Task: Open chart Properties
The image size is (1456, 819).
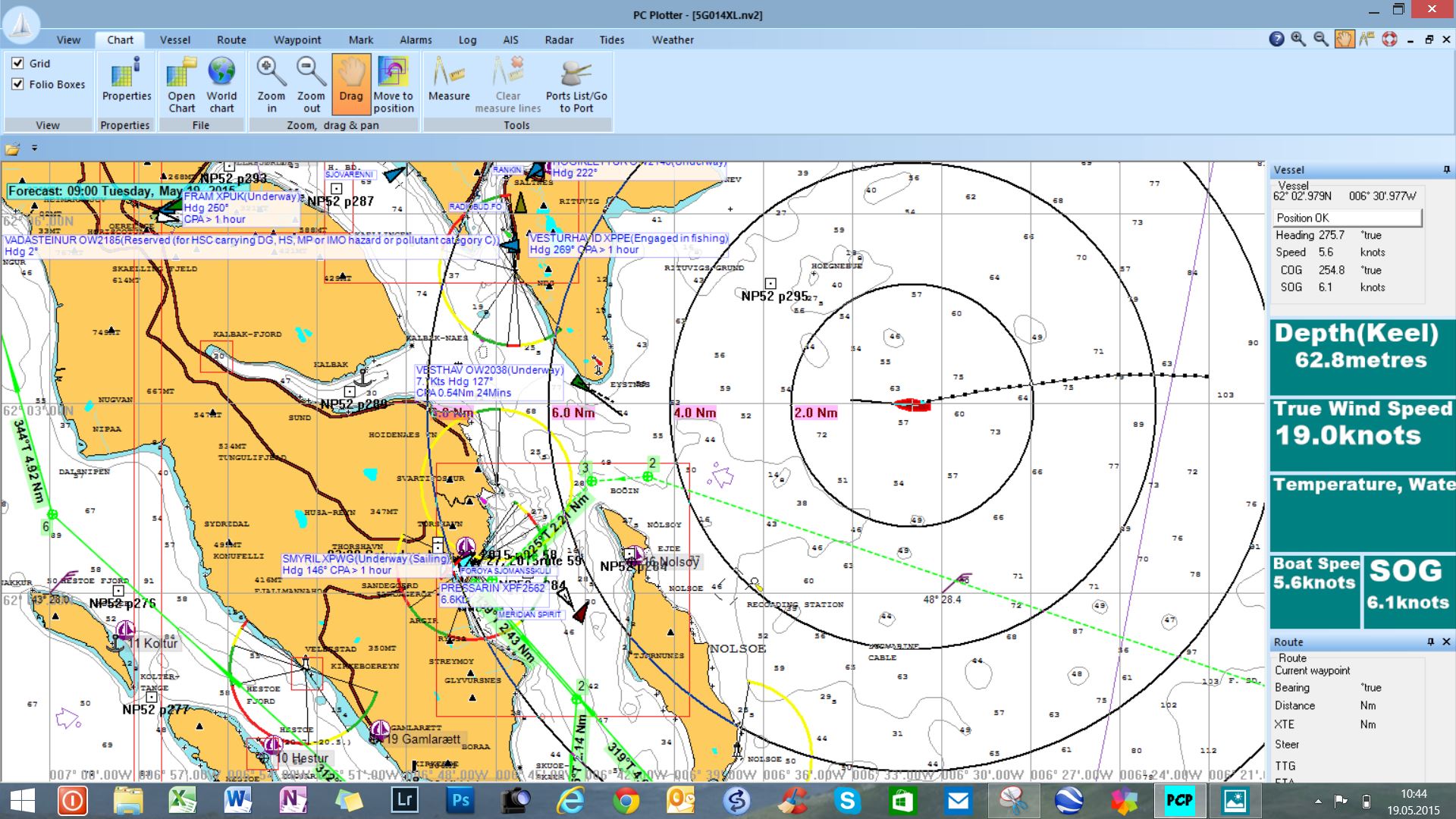Action: tap(127, 79)
